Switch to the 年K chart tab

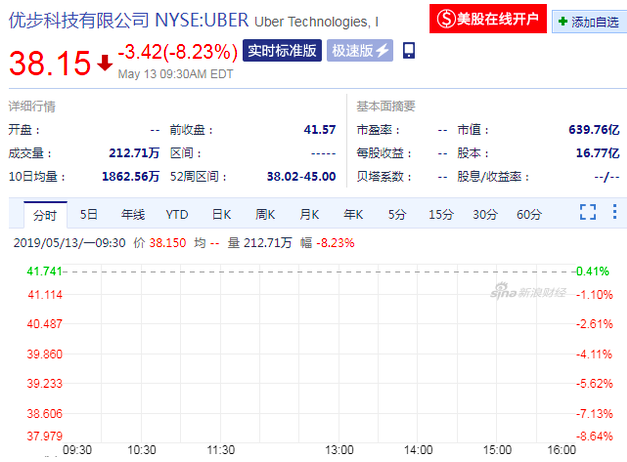353,215
